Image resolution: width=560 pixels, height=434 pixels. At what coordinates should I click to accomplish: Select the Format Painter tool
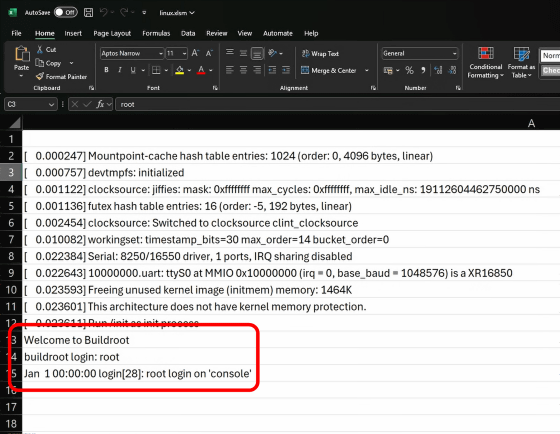[61, 76]
